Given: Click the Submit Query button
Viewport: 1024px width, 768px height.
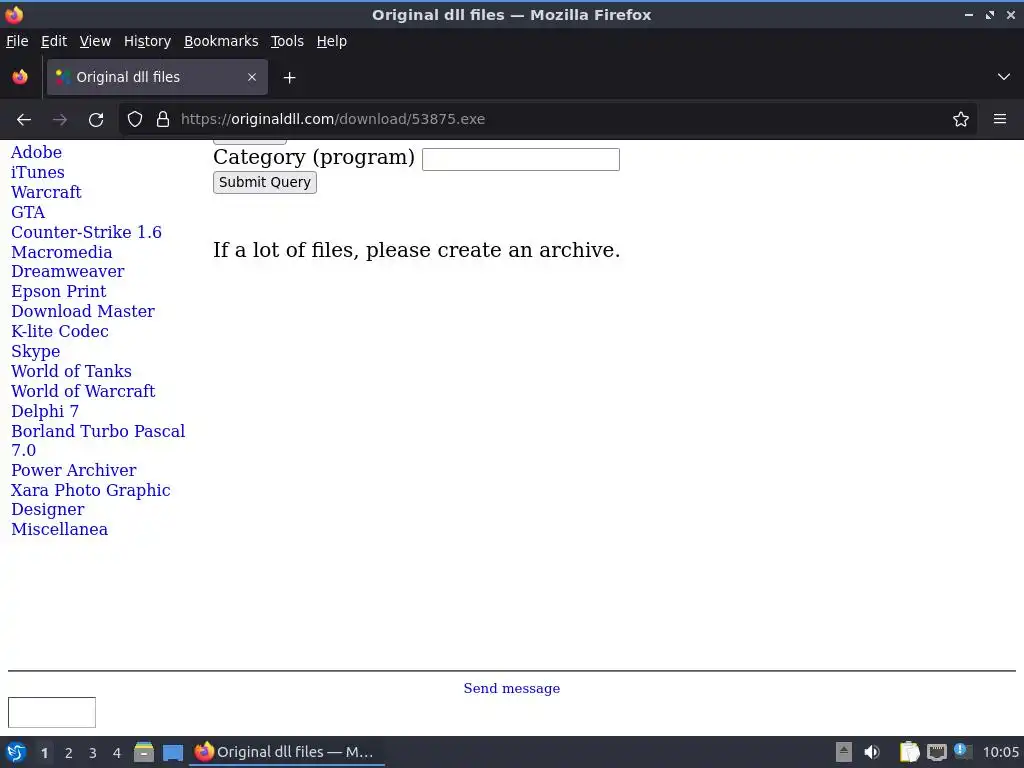Looking at the screenshot, I should [264, 182].
